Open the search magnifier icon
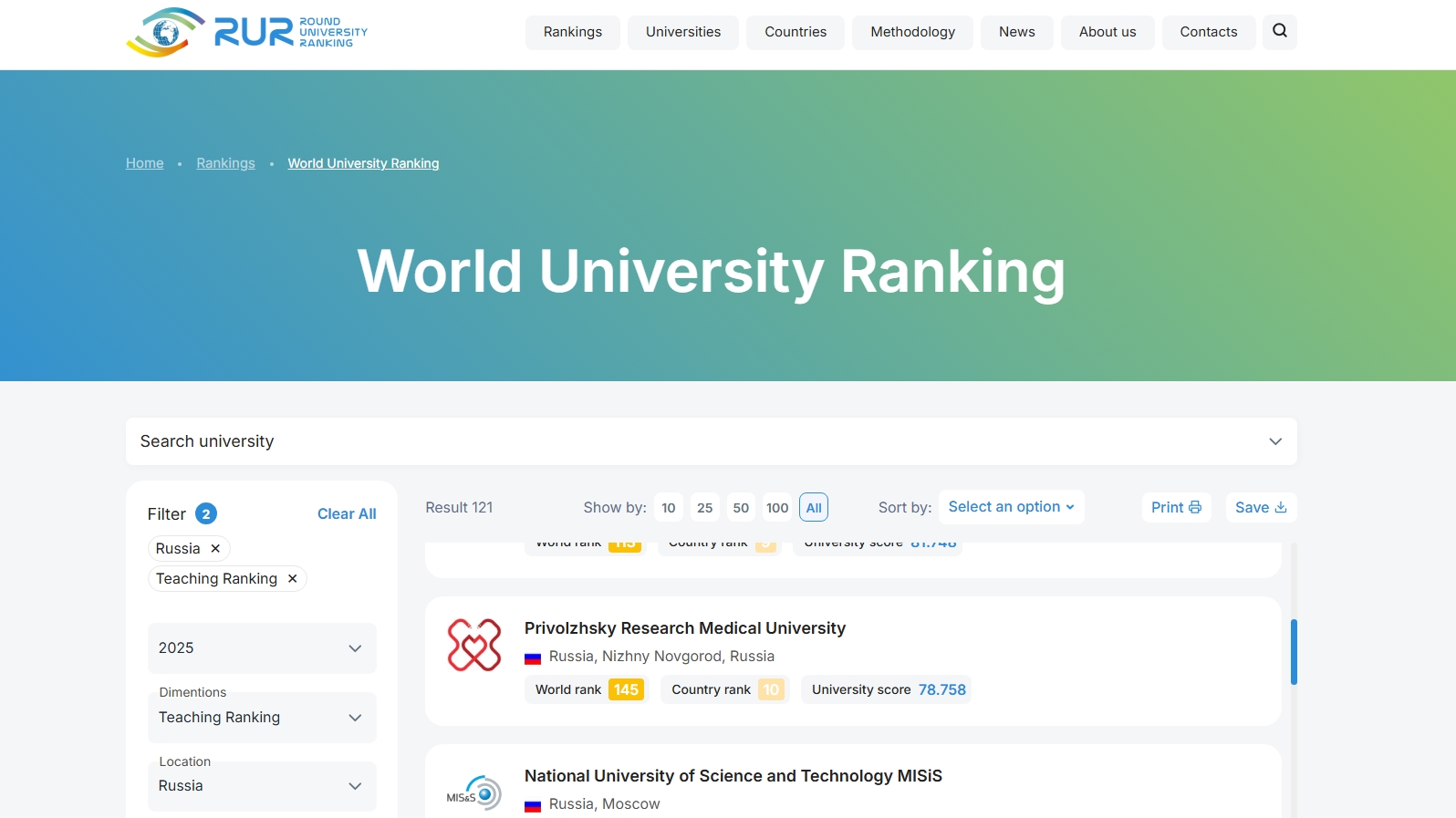This screenshot has width=1456, height=818. click(x=1279, y=32)
